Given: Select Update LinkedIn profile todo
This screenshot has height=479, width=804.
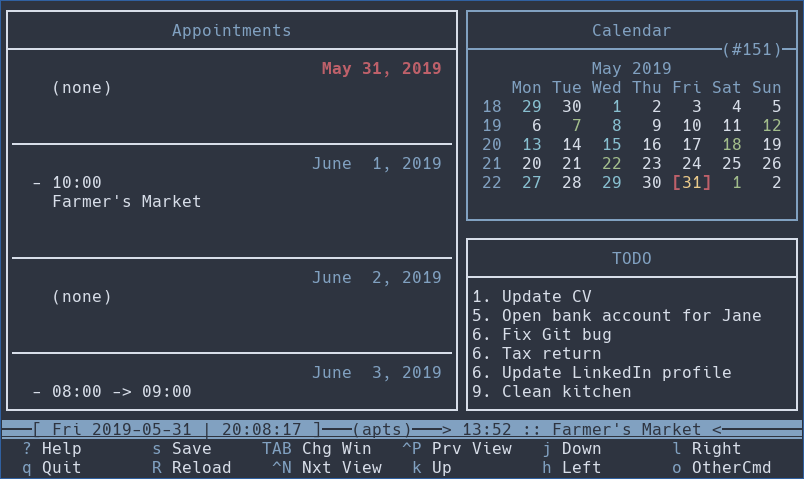Looking at the screenshot, I should pyautogui.click(x=616, y=372).
